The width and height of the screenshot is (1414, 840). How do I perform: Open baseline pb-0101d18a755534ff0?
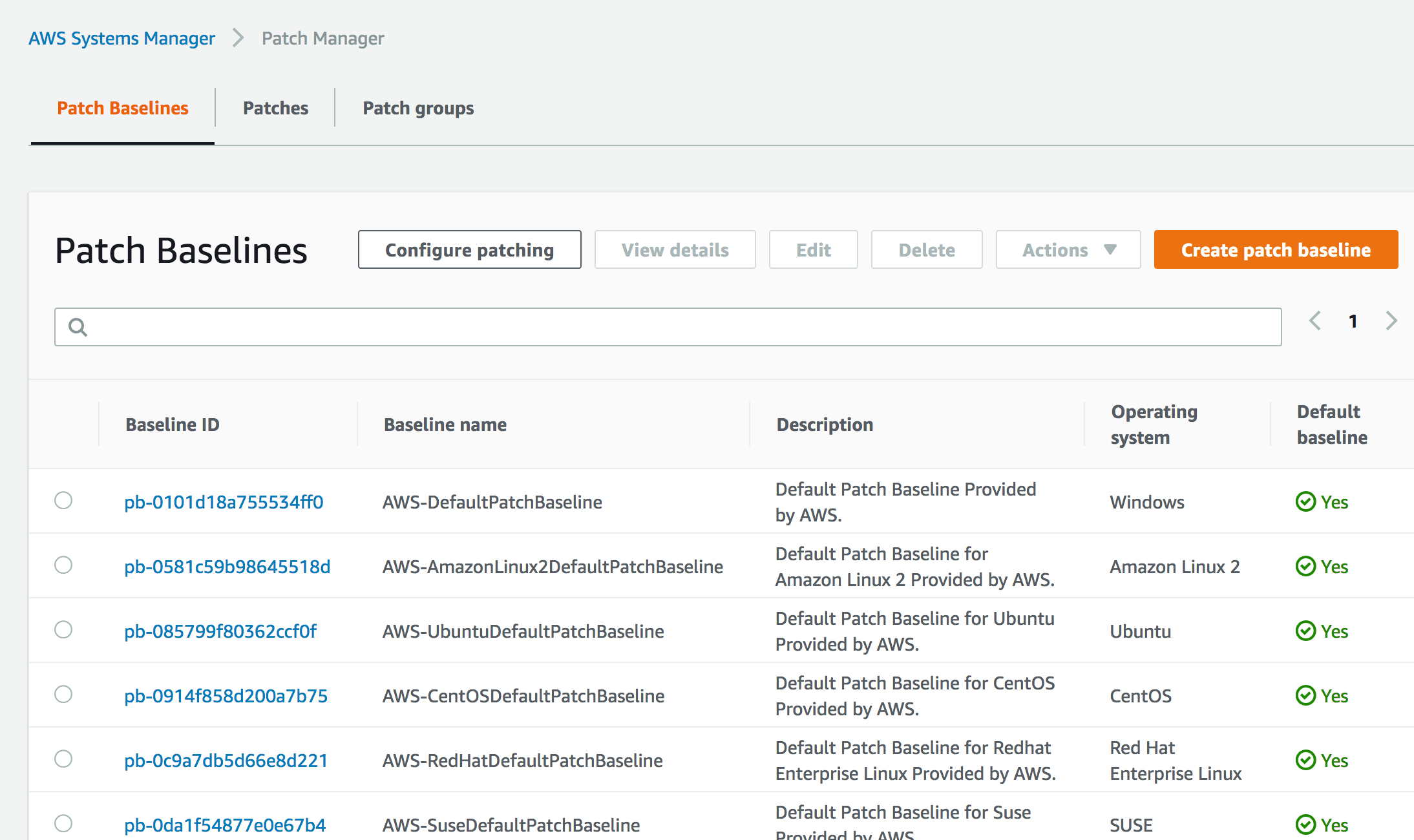pyautogui.click(x=224, y=502)
